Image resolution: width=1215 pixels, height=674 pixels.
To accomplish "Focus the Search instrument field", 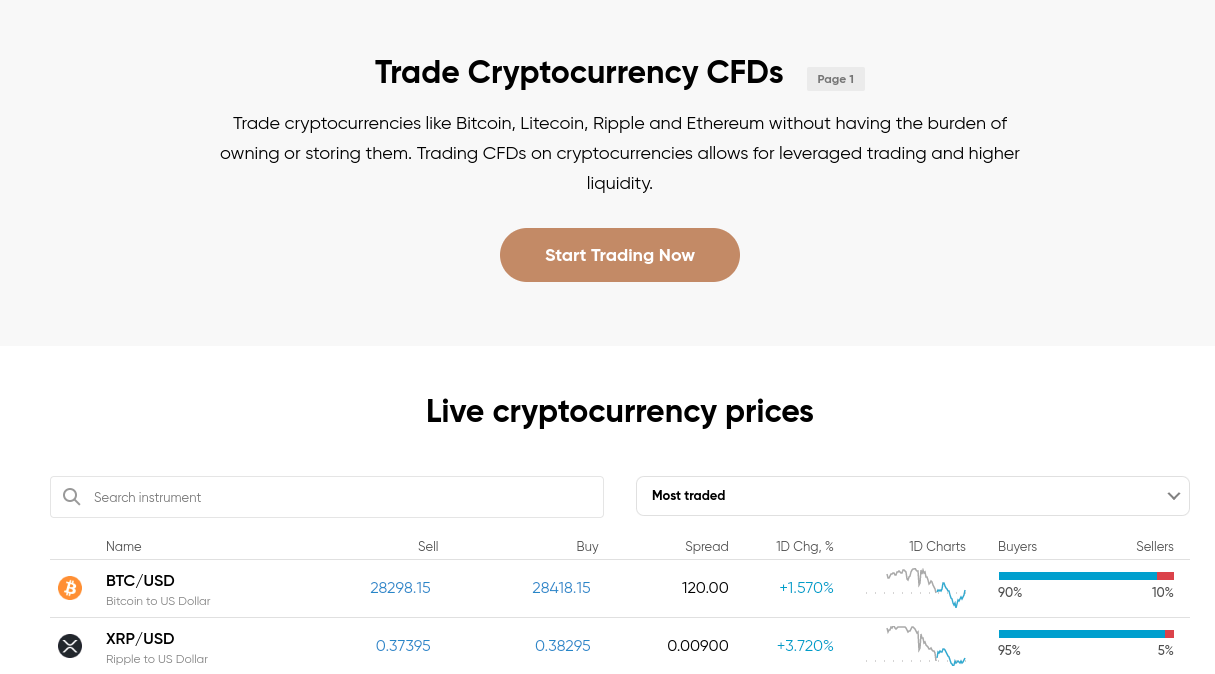I will pos(327,497).
